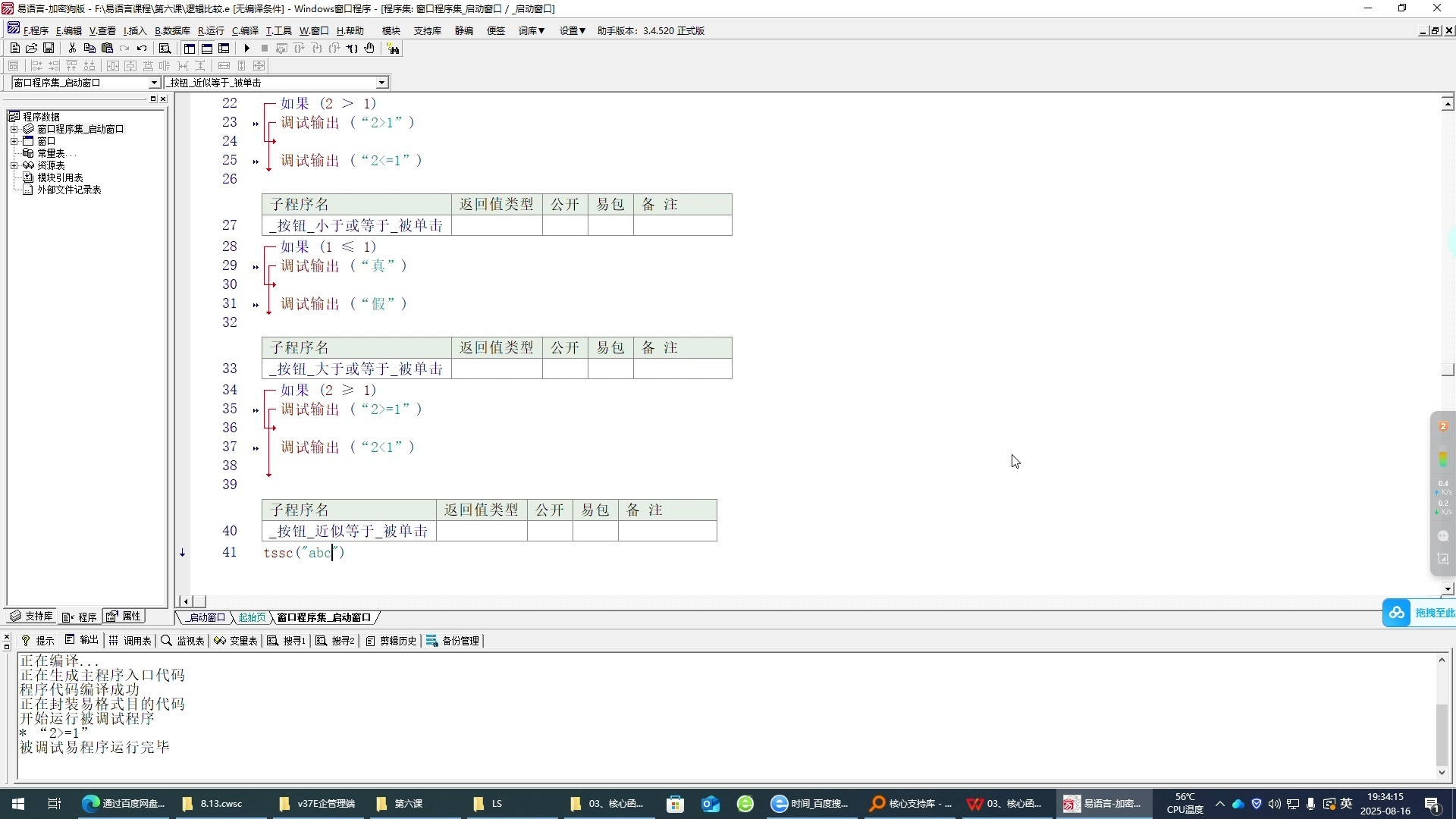Click the code line tssc("abc")
The width and height of the screenshot is (1456, 819).
click(x=304, y=553)
